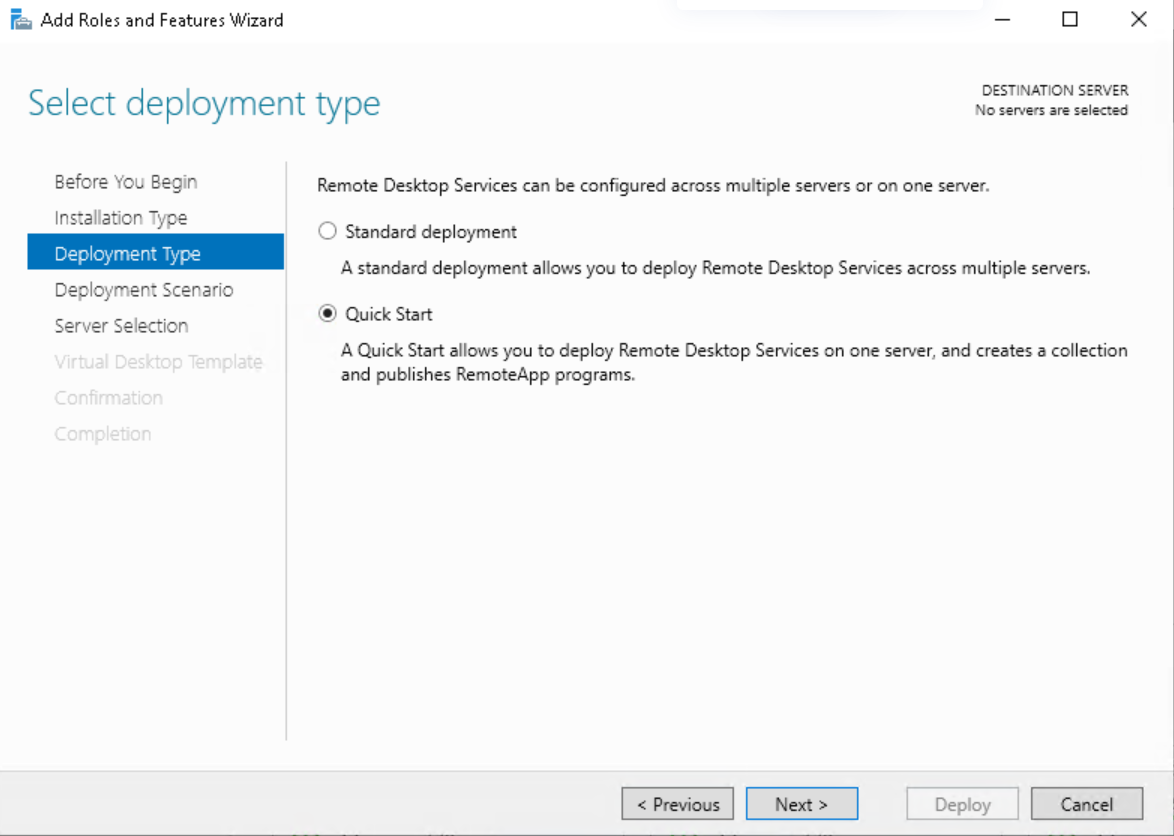Click the Select deployment type heading
The image size is (1174, 836).
[203, 103]
